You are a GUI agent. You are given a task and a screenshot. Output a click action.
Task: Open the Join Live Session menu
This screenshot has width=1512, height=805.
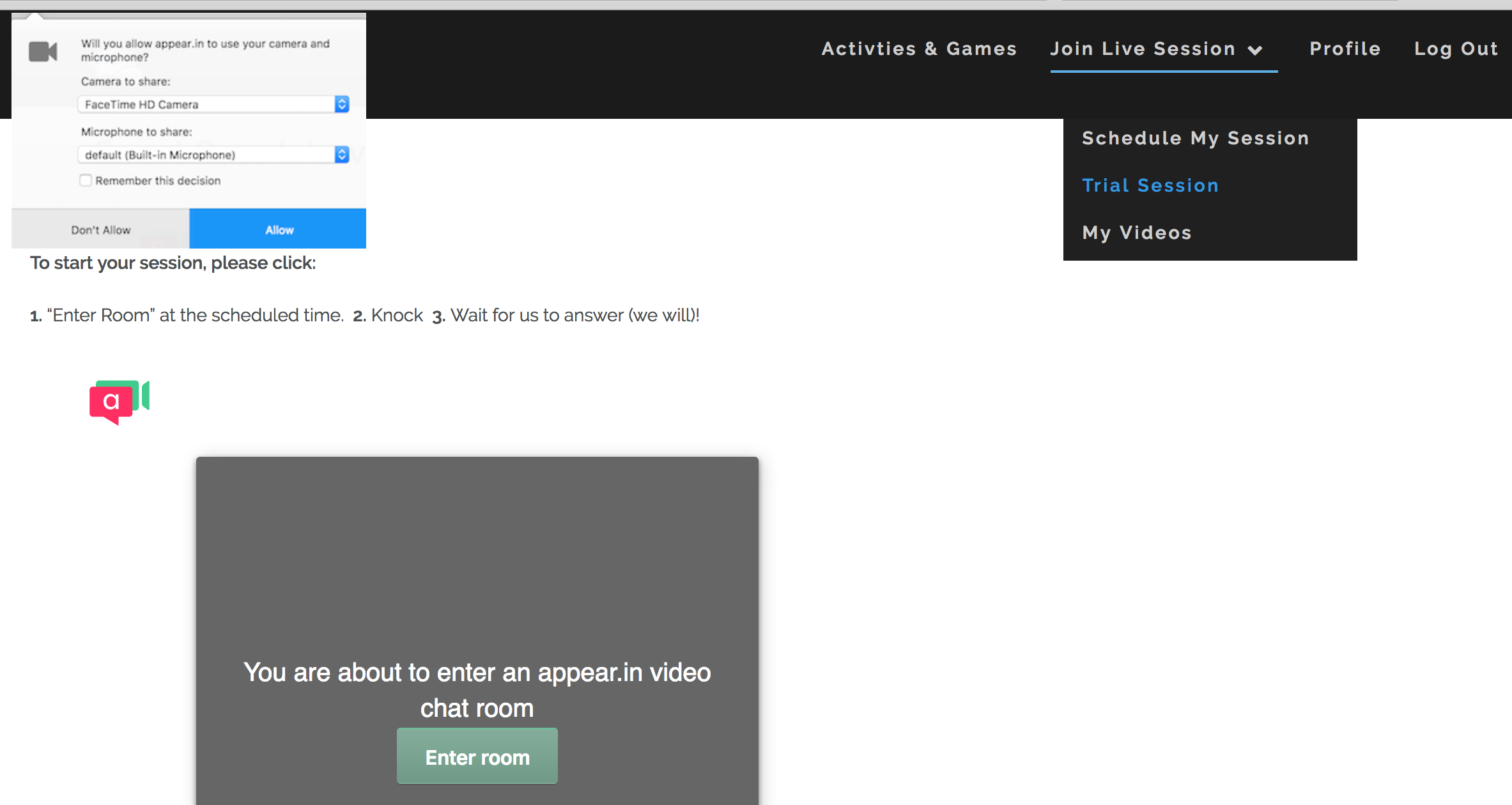(1143, 49)
